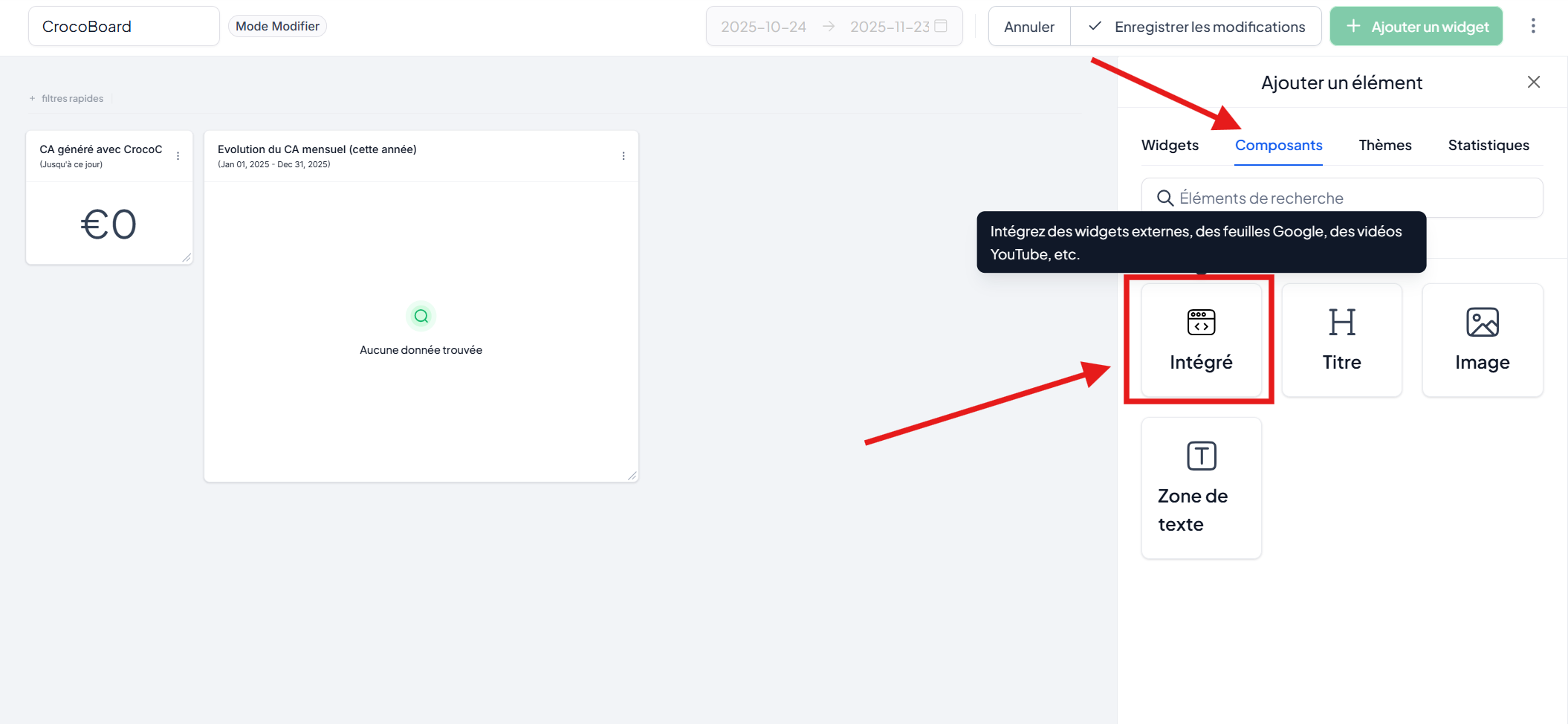Focus the Éléments de recherche search field

click(x=1352, y=198)
